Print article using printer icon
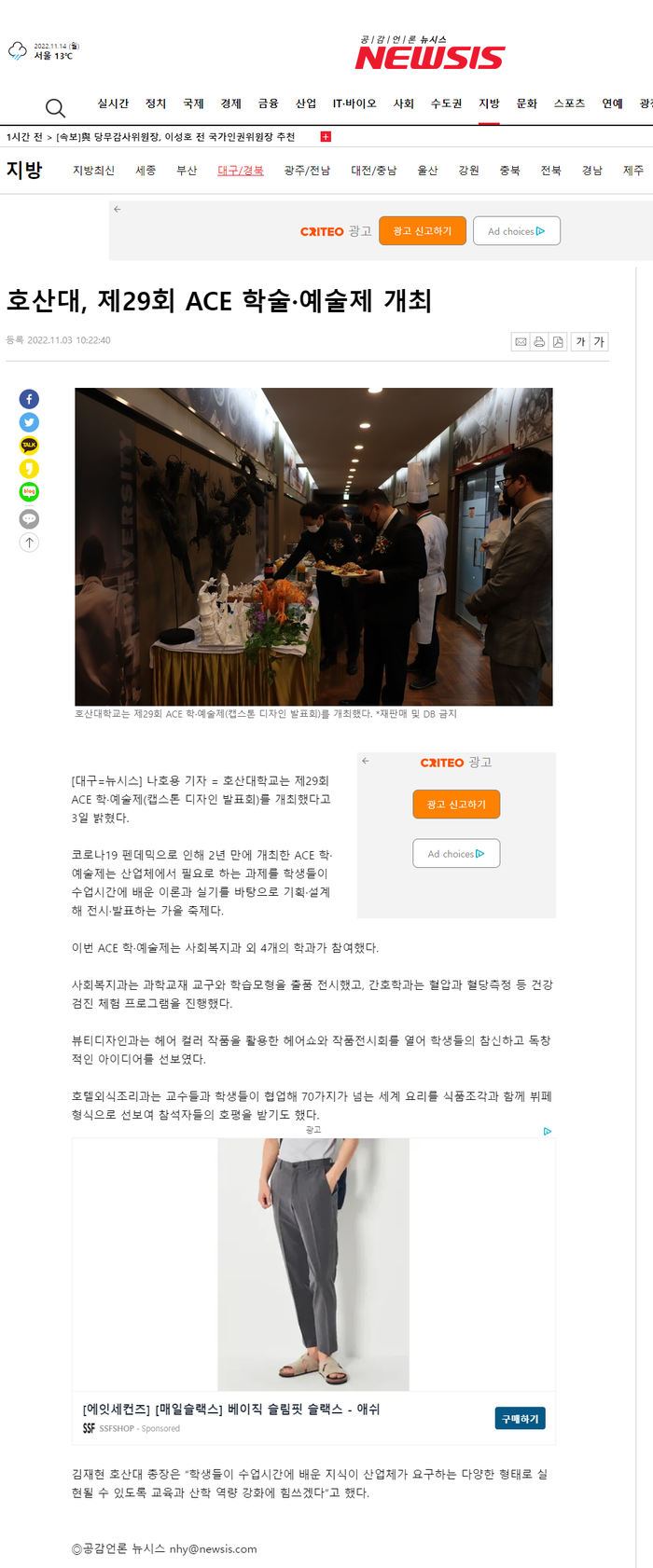The width and height of the screenshot is (653, 1568). (x=539, y=342)
